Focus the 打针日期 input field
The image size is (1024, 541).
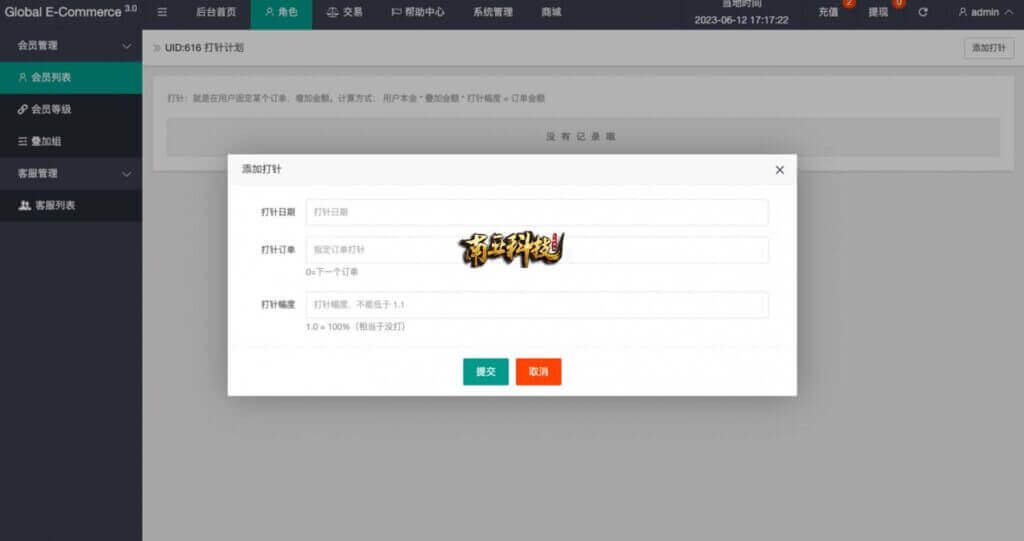point(536,212)
